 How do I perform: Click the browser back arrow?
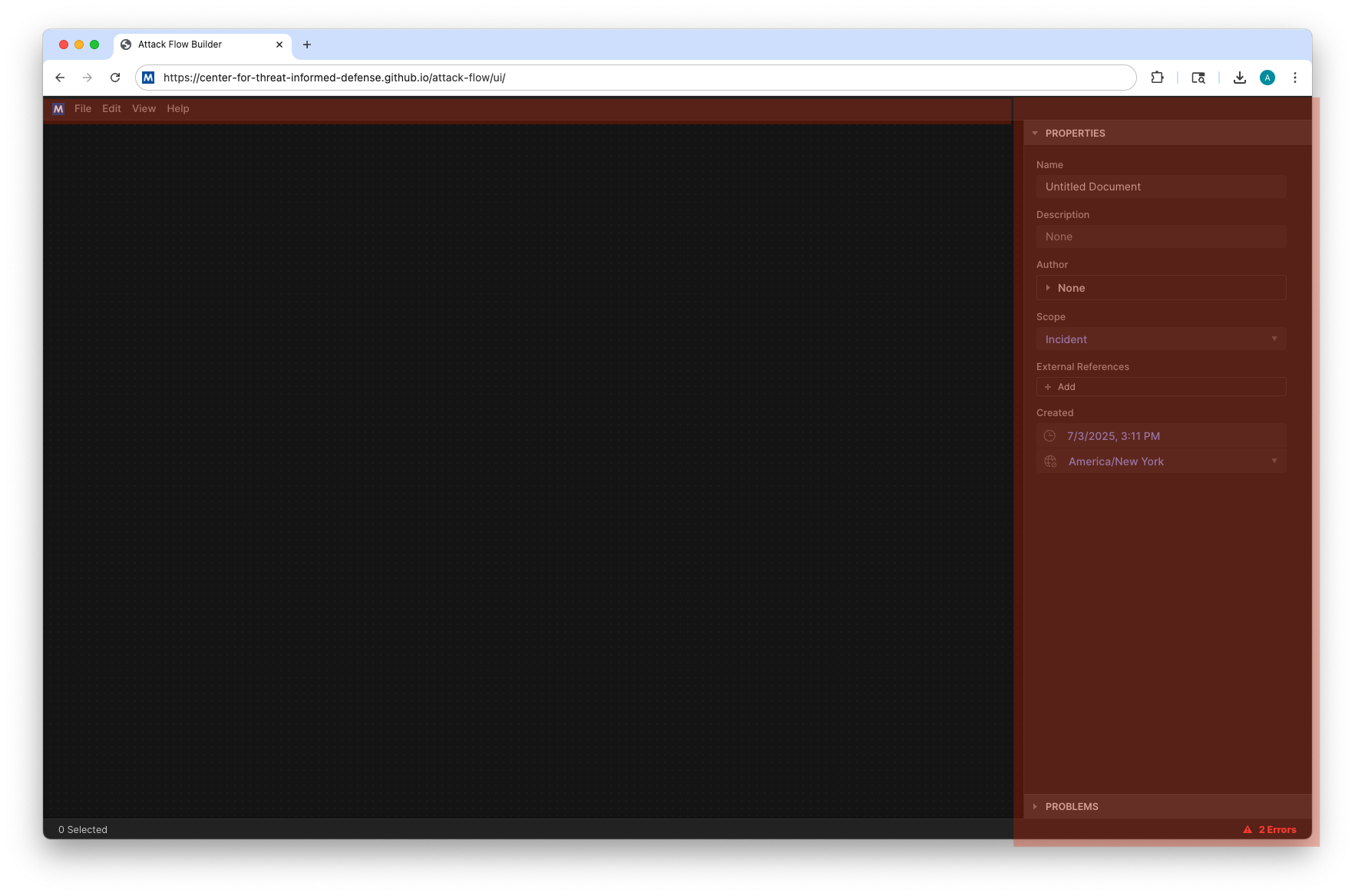pyautogui.click(x=60, y=78)
